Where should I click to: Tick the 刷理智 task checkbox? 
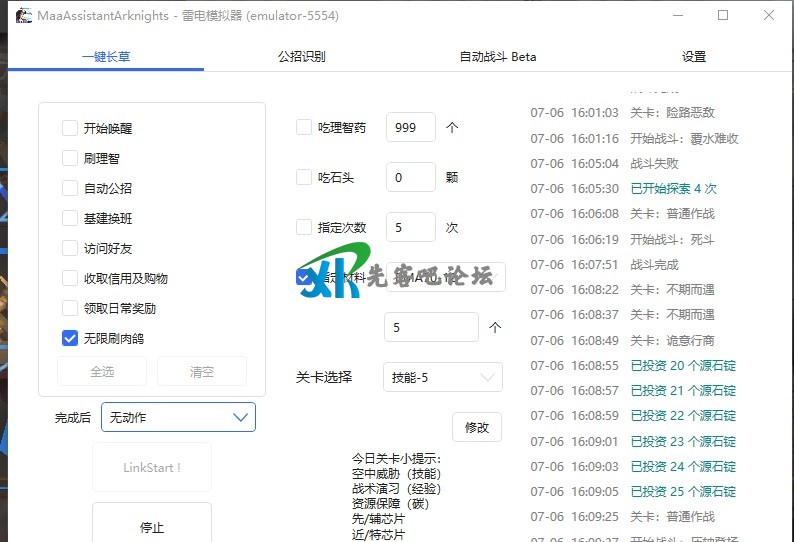pos(70,158)
